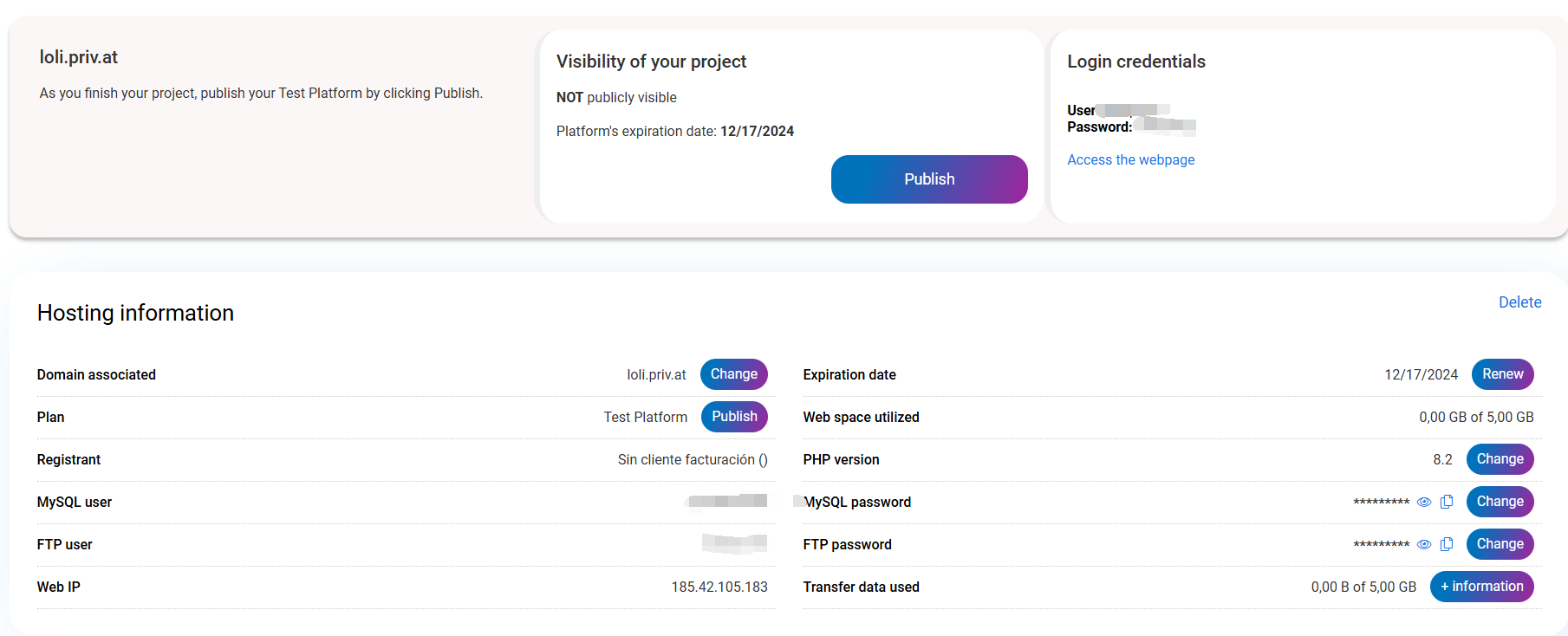This screenshot has width=1568, height=636.
Task: Copy the FTP password to clipboard
Action: pos(1447,544)
